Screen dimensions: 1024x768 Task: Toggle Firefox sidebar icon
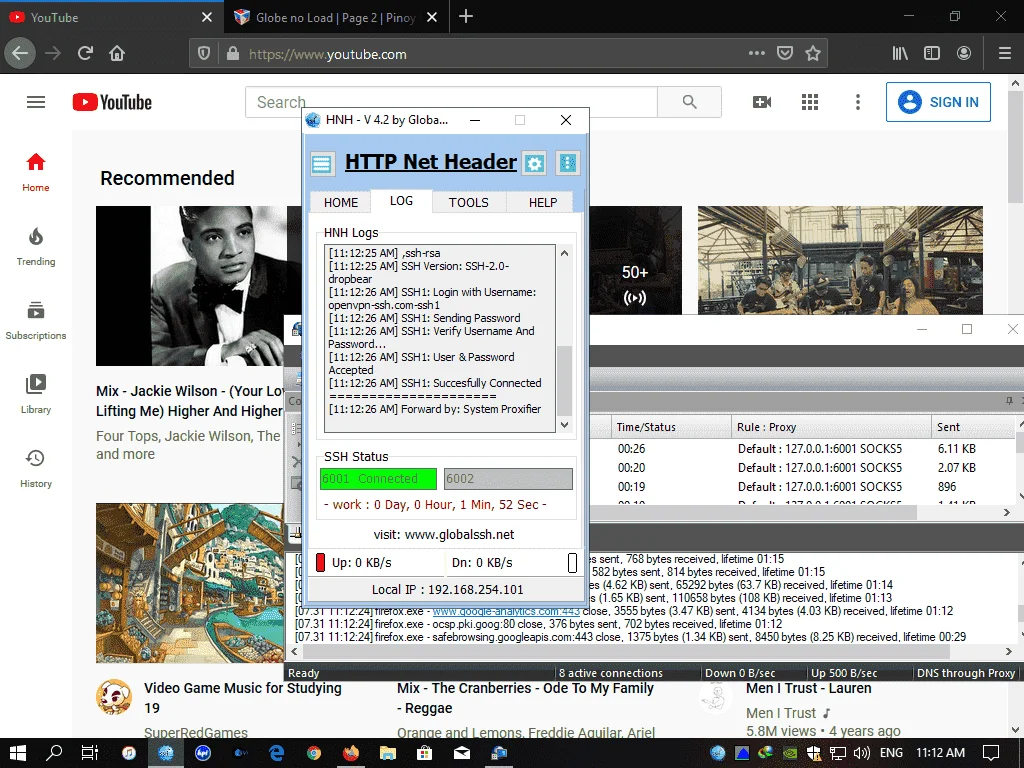[932, 53]
